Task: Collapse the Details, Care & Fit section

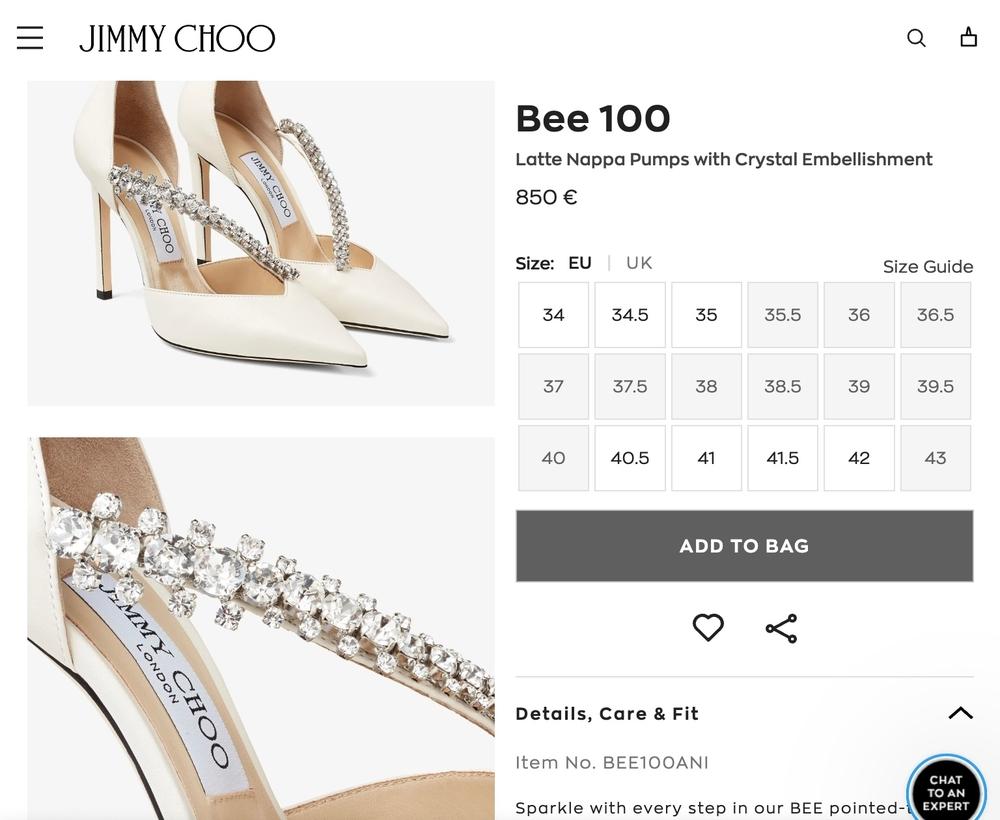Action: click(960, 713)
